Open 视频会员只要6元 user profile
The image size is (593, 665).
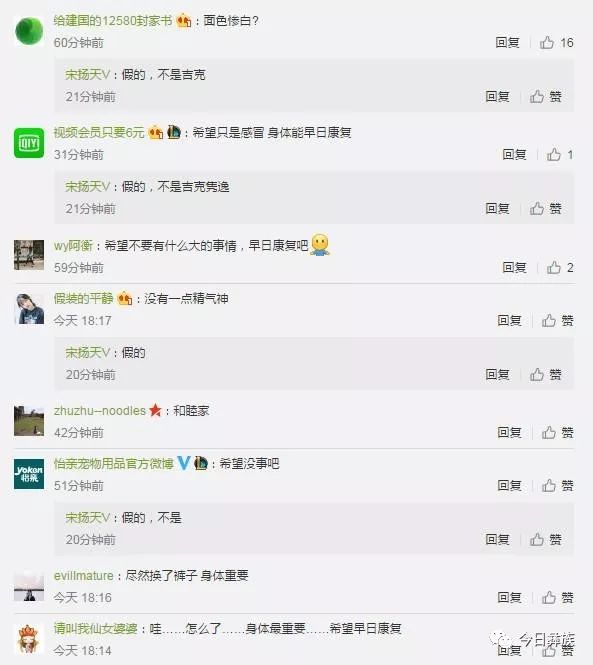pyautogui.click(x=99, y=133)
